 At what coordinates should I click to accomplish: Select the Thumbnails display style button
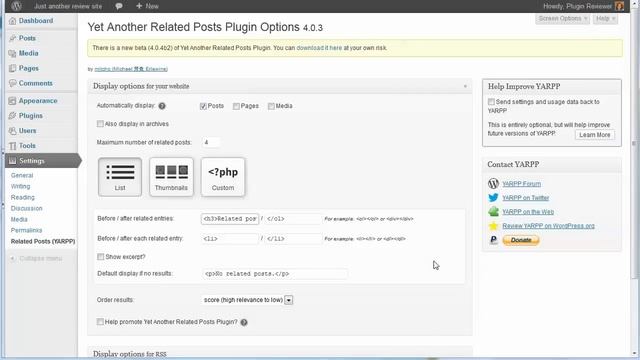[x=171, y=177]
